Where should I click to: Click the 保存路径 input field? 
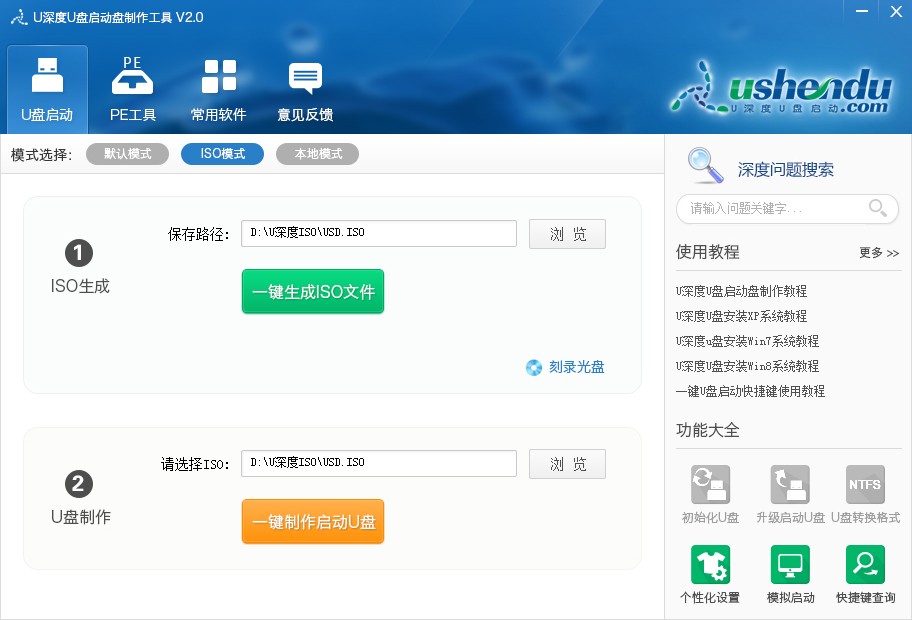pyautogui.click(x=379, y=233)
